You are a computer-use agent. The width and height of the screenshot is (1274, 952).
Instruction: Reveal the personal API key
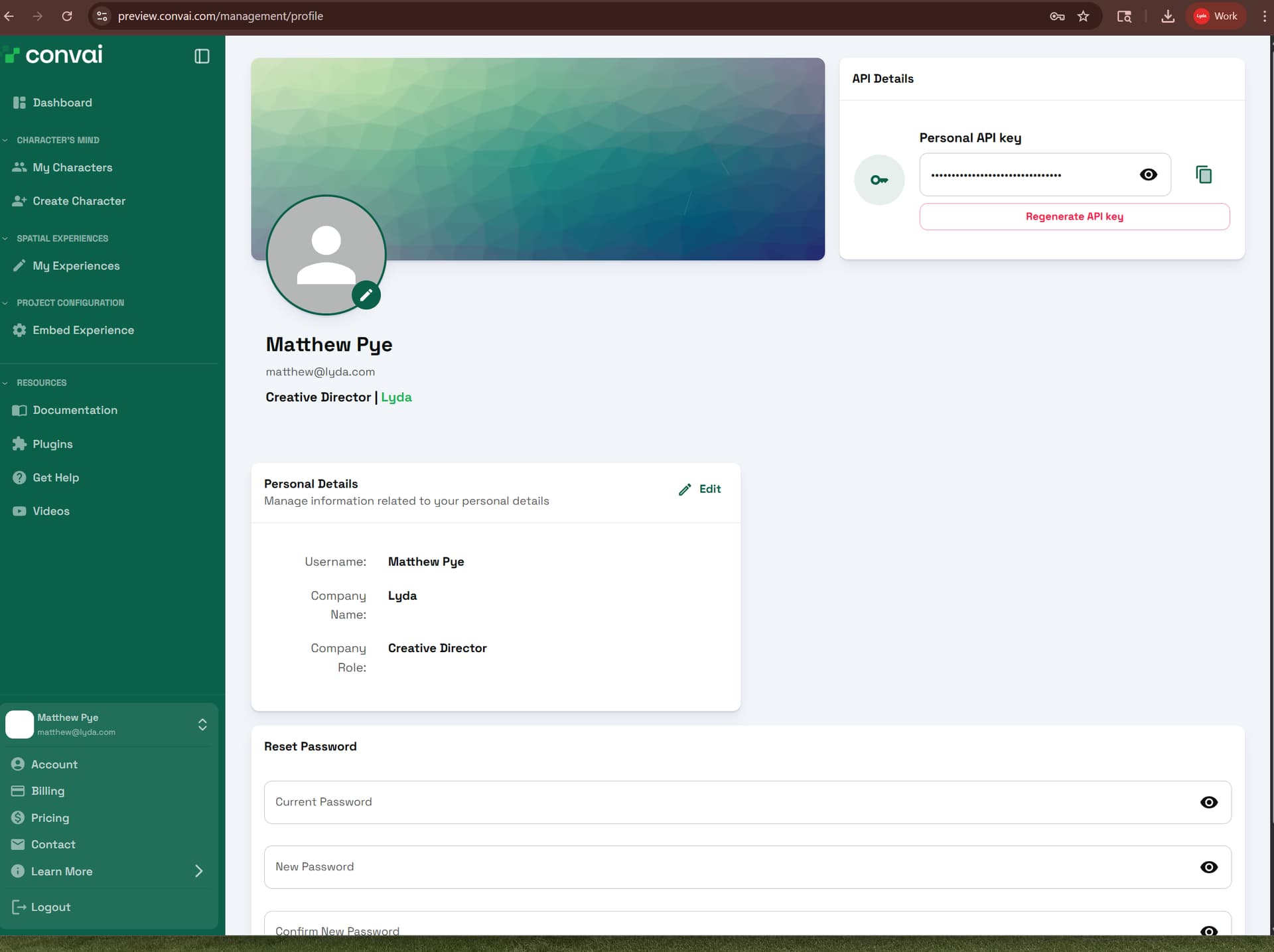[x=1148, y=174]
